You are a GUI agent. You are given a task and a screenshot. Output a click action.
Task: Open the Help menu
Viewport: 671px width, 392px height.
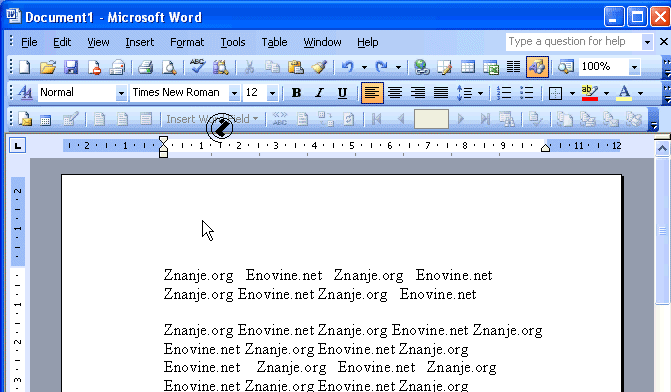point(368,42)
